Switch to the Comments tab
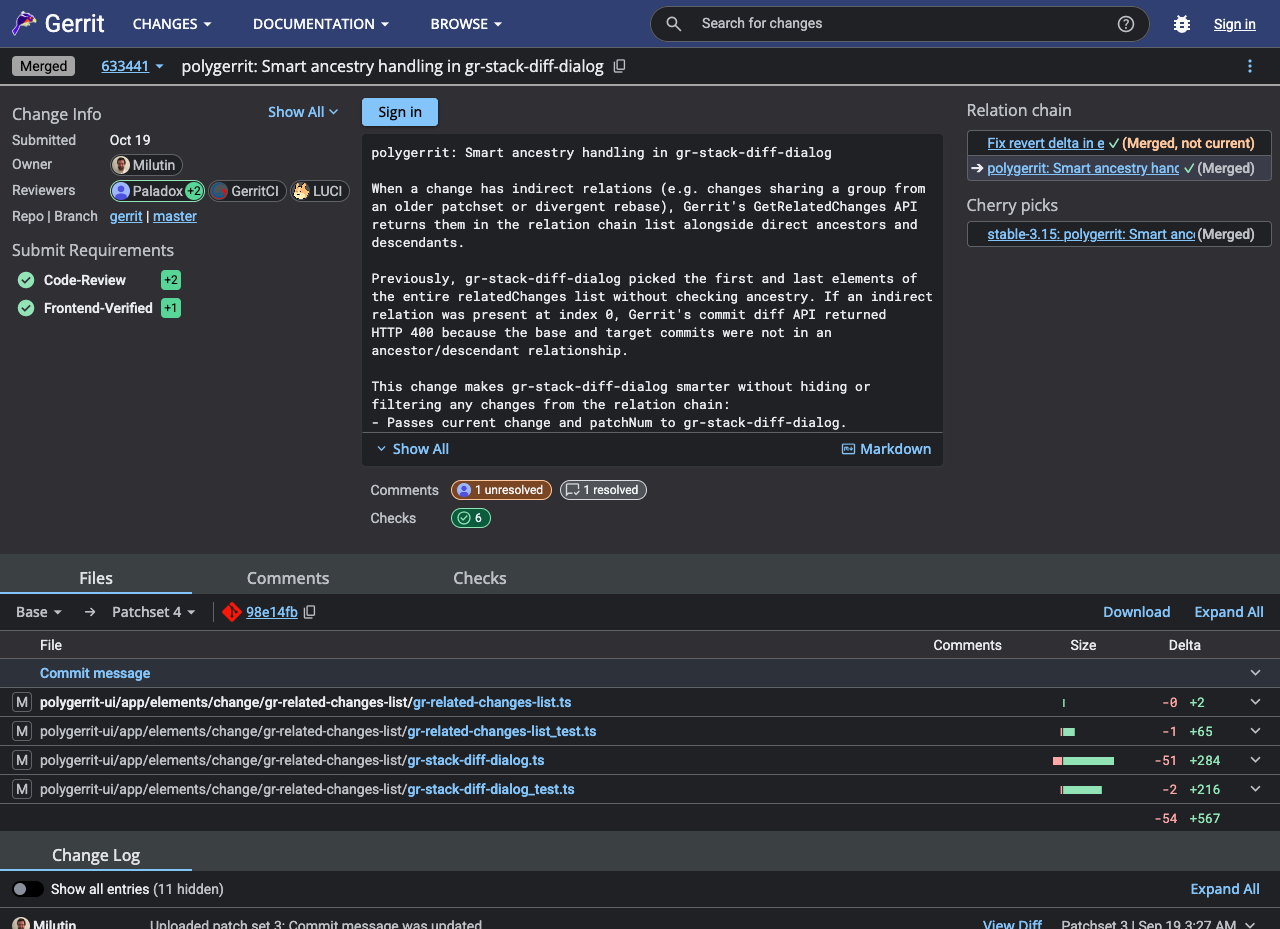 (288, 578)
